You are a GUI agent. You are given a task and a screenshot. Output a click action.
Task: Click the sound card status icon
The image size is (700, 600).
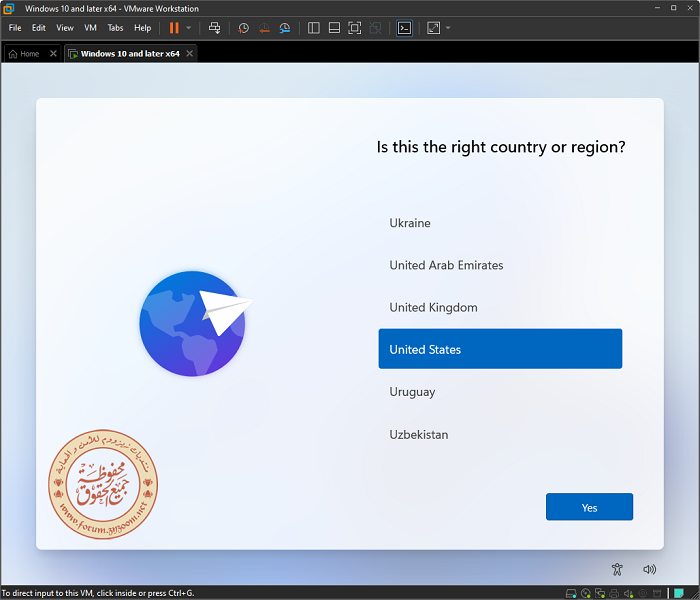629,593
